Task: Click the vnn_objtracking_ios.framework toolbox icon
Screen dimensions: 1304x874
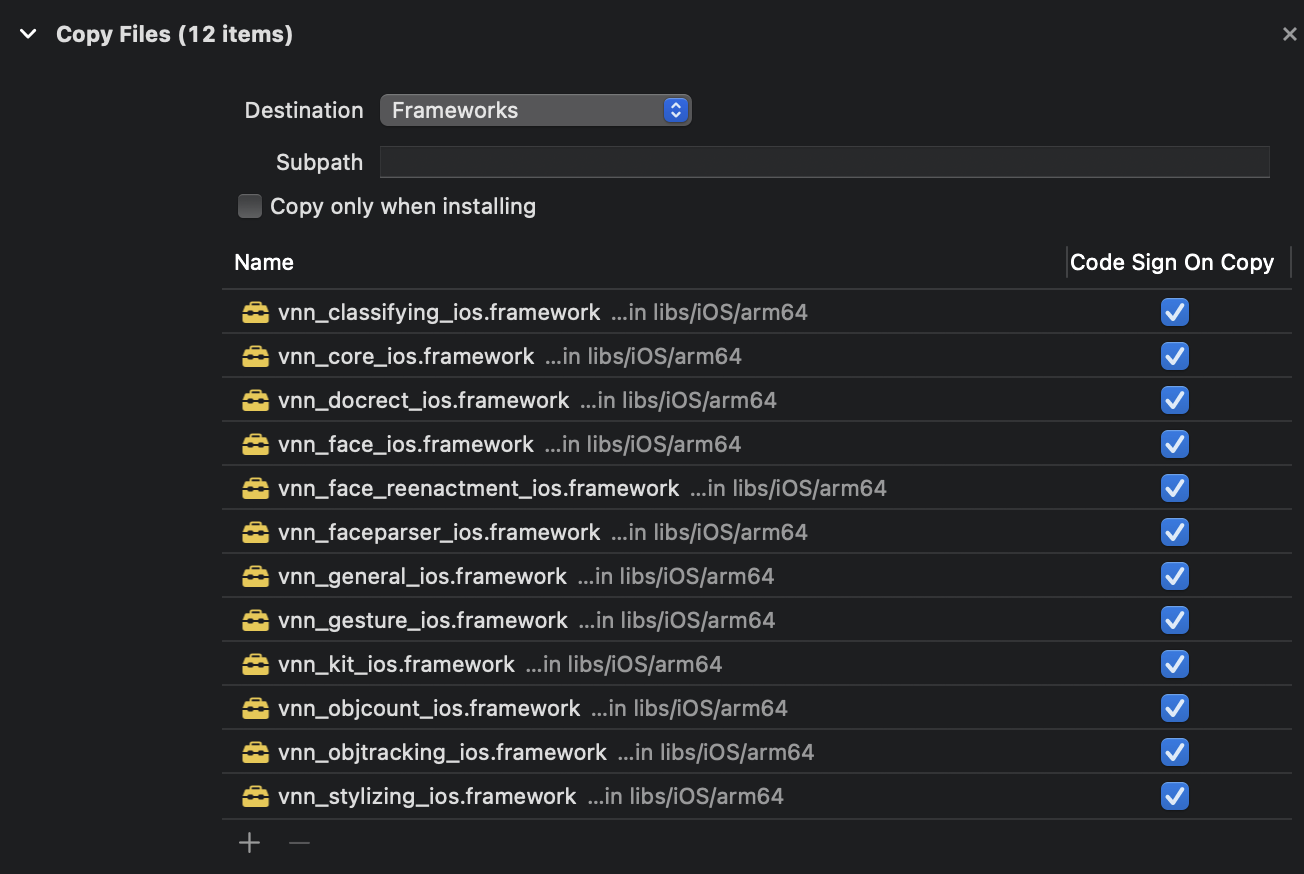Action: coord(255,753)
